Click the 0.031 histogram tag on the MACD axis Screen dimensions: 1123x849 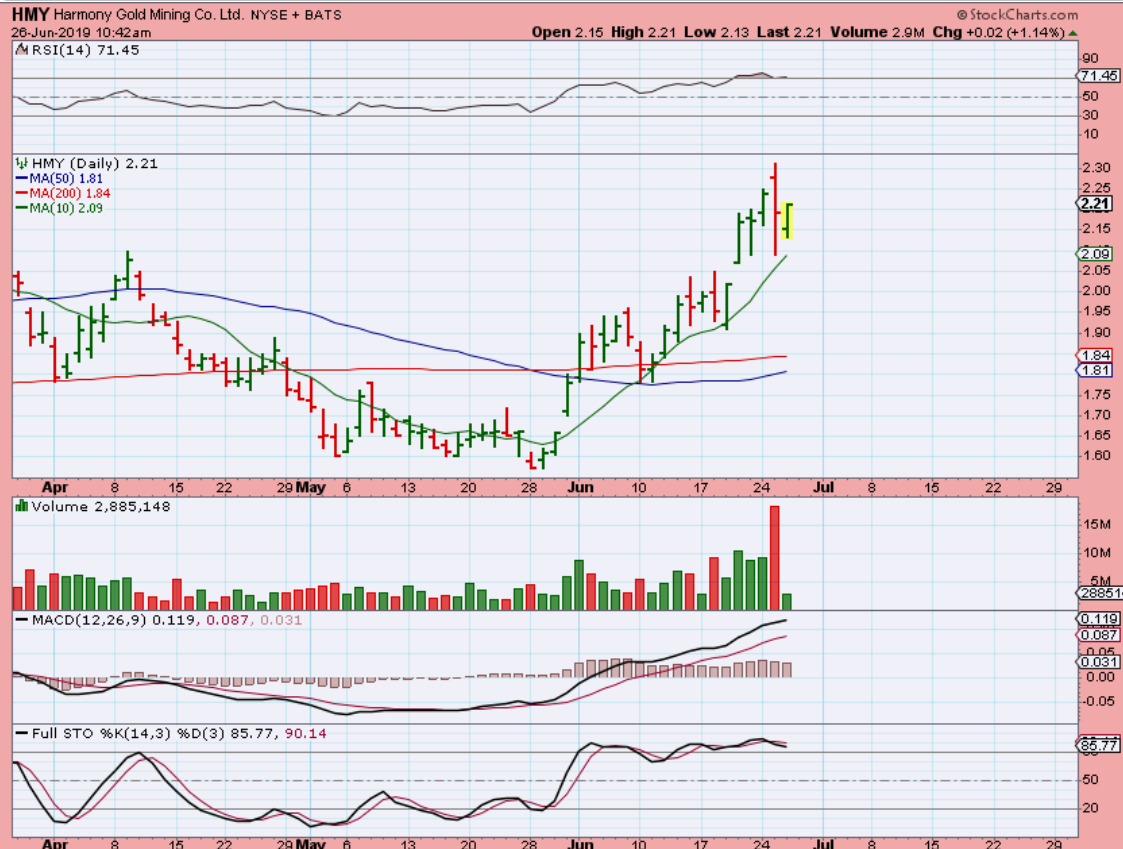[1099, 662]
